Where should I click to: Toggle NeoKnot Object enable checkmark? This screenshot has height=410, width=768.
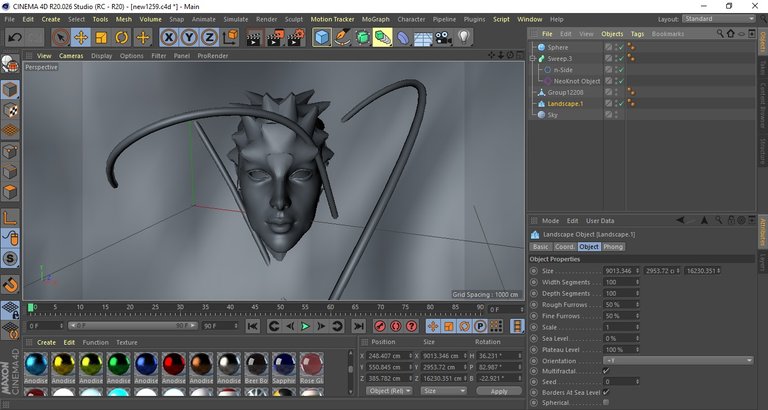621,81
